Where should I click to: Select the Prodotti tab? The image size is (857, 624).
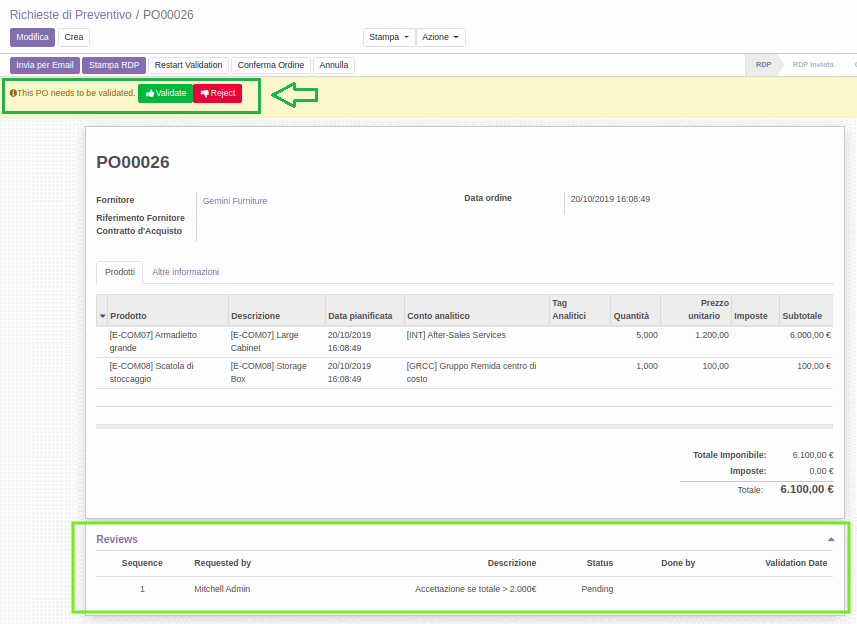click(x=119, y=271)
